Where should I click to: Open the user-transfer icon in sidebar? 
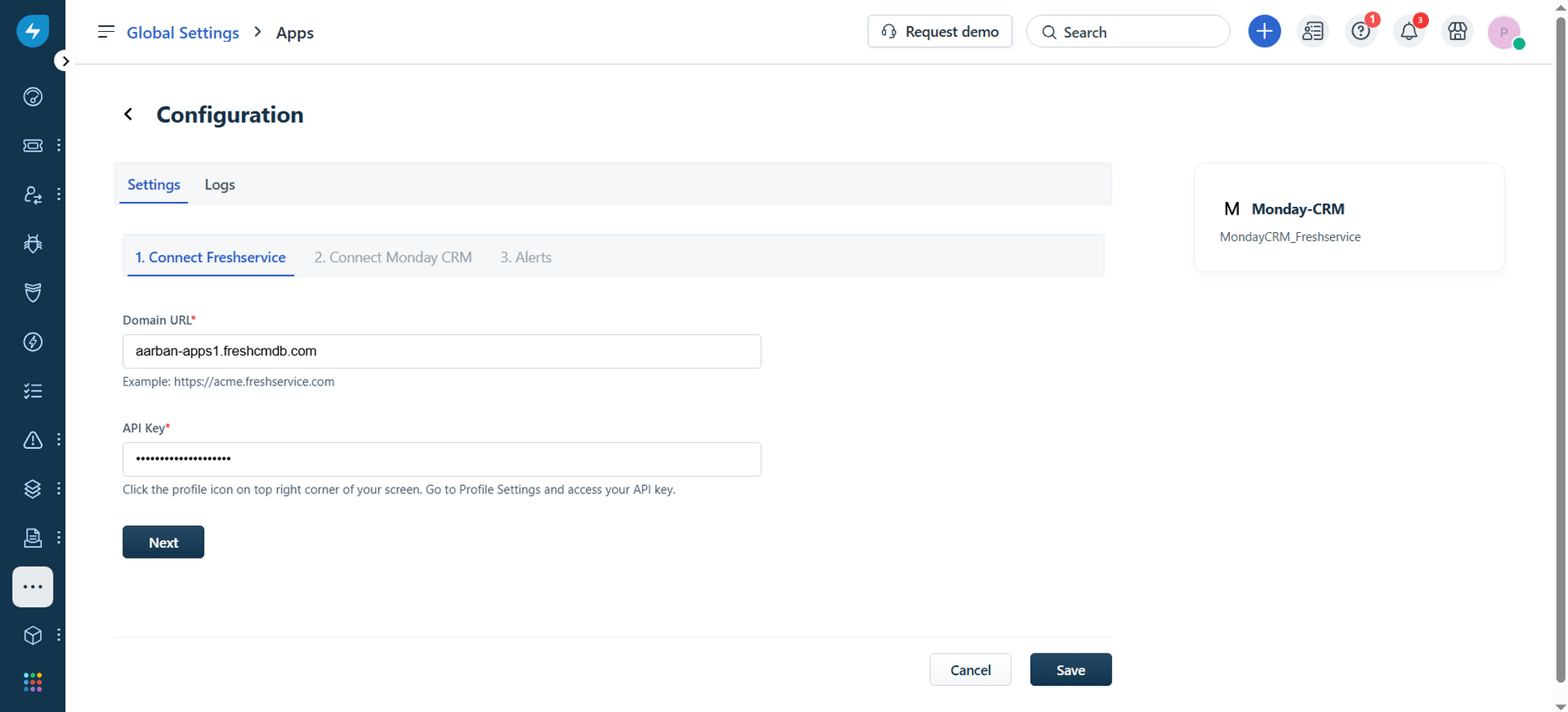click(x=33, y=194)
